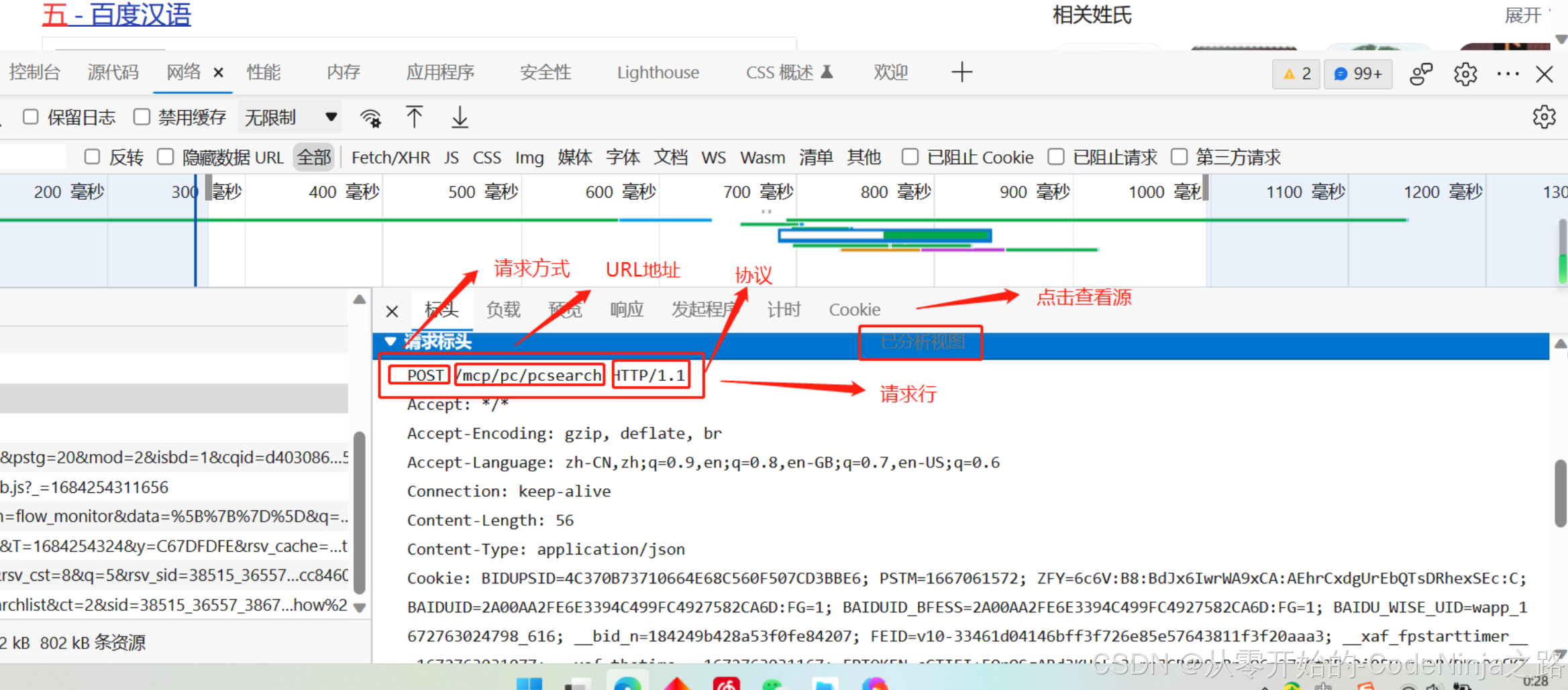Close the Network tab with its x
The width and height of the screenshot is (1568, 690).
[x=218, y=72]
